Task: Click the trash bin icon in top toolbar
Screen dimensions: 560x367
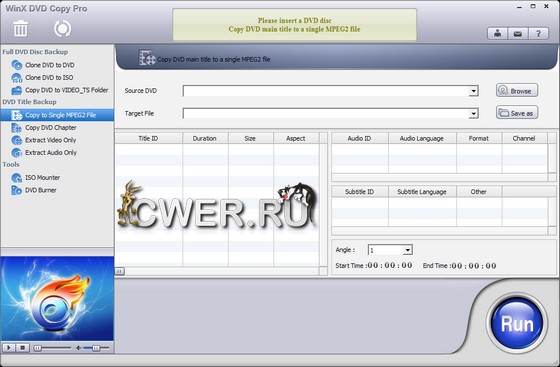Action: [x=20, y=29]
